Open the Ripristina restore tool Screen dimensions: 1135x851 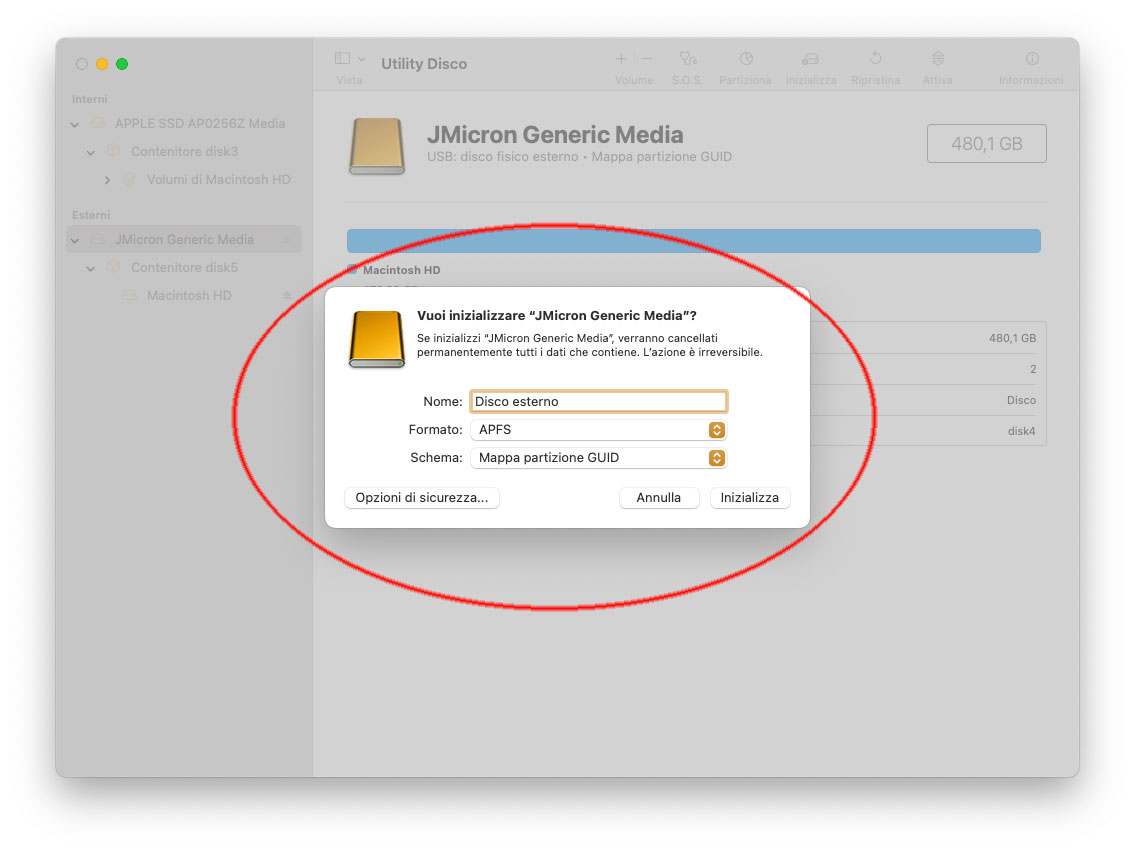875,59
